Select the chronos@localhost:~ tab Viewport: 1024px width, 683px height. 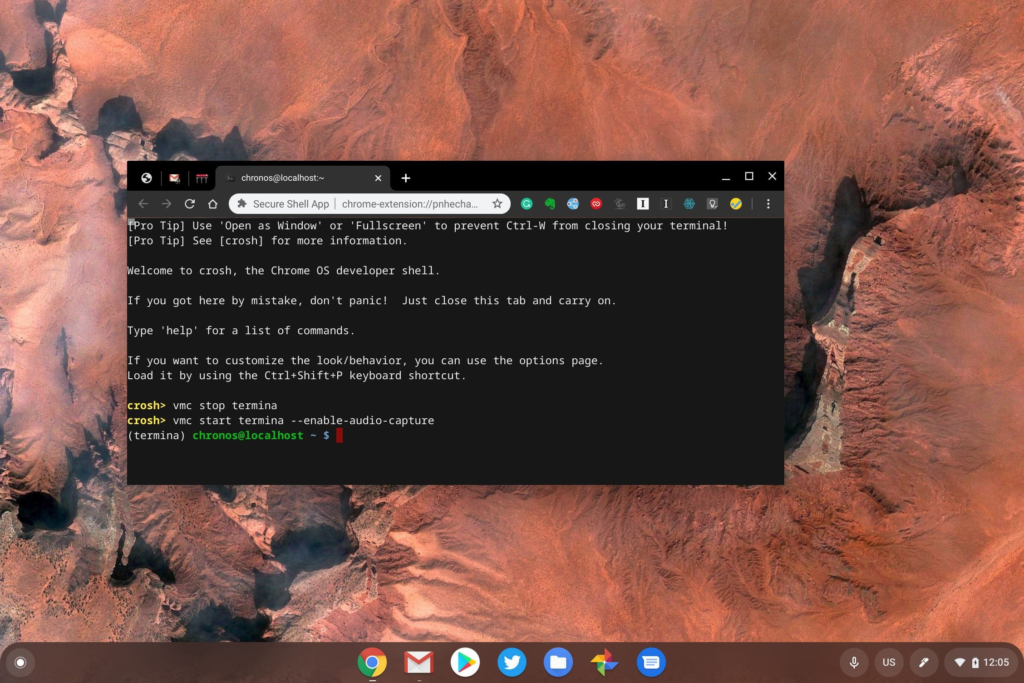[x=302, y=178]
